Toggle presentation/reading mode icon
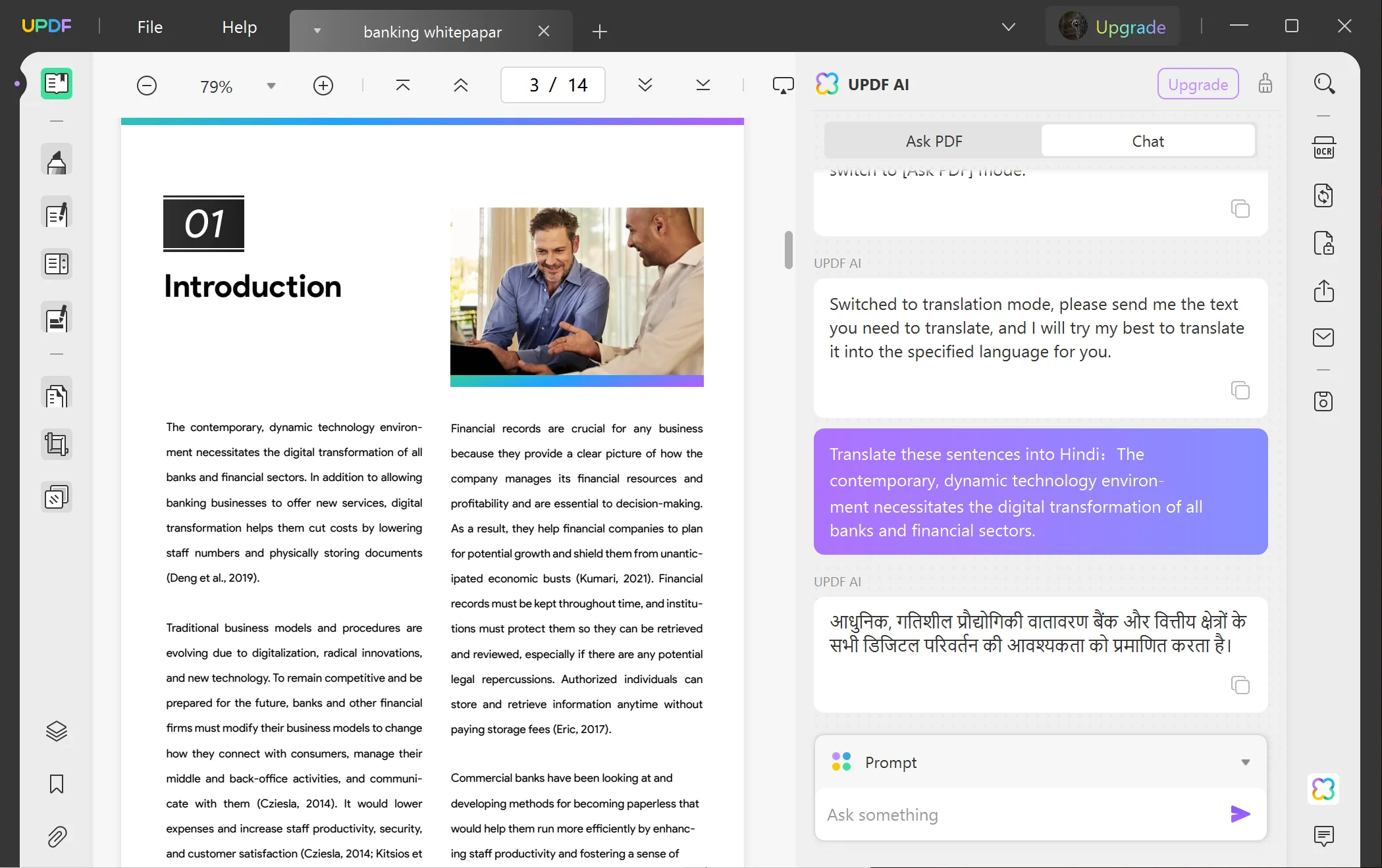 pos(783,85)
